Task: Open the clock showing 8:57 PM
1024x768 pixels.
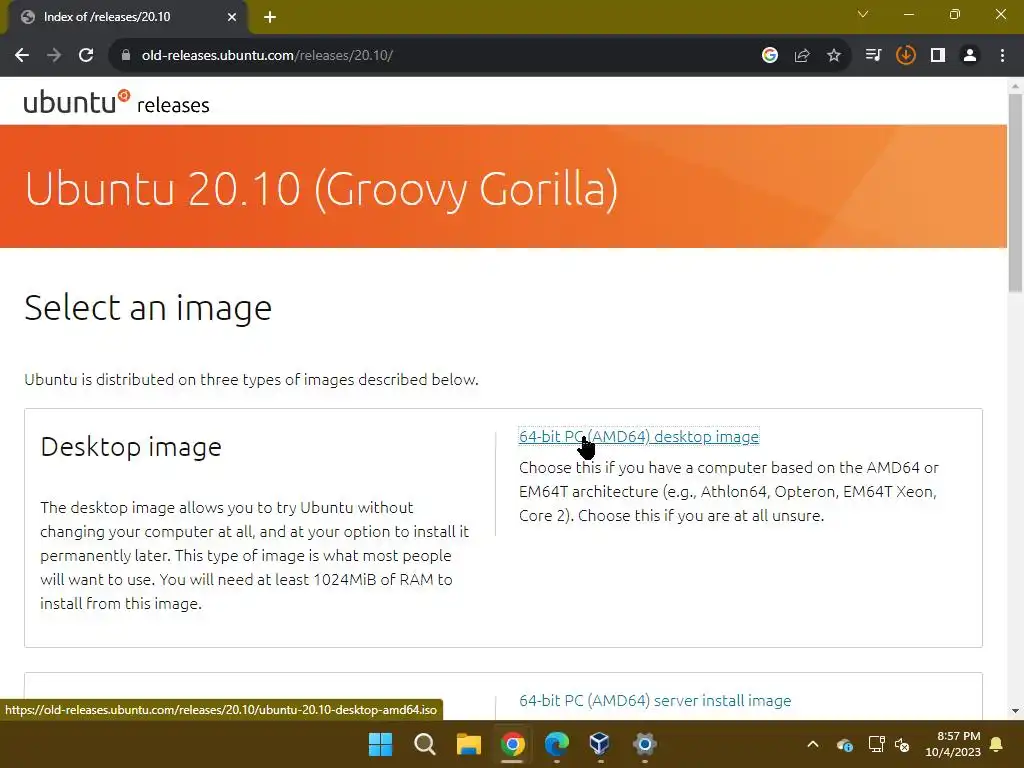Action: point(953,744)
